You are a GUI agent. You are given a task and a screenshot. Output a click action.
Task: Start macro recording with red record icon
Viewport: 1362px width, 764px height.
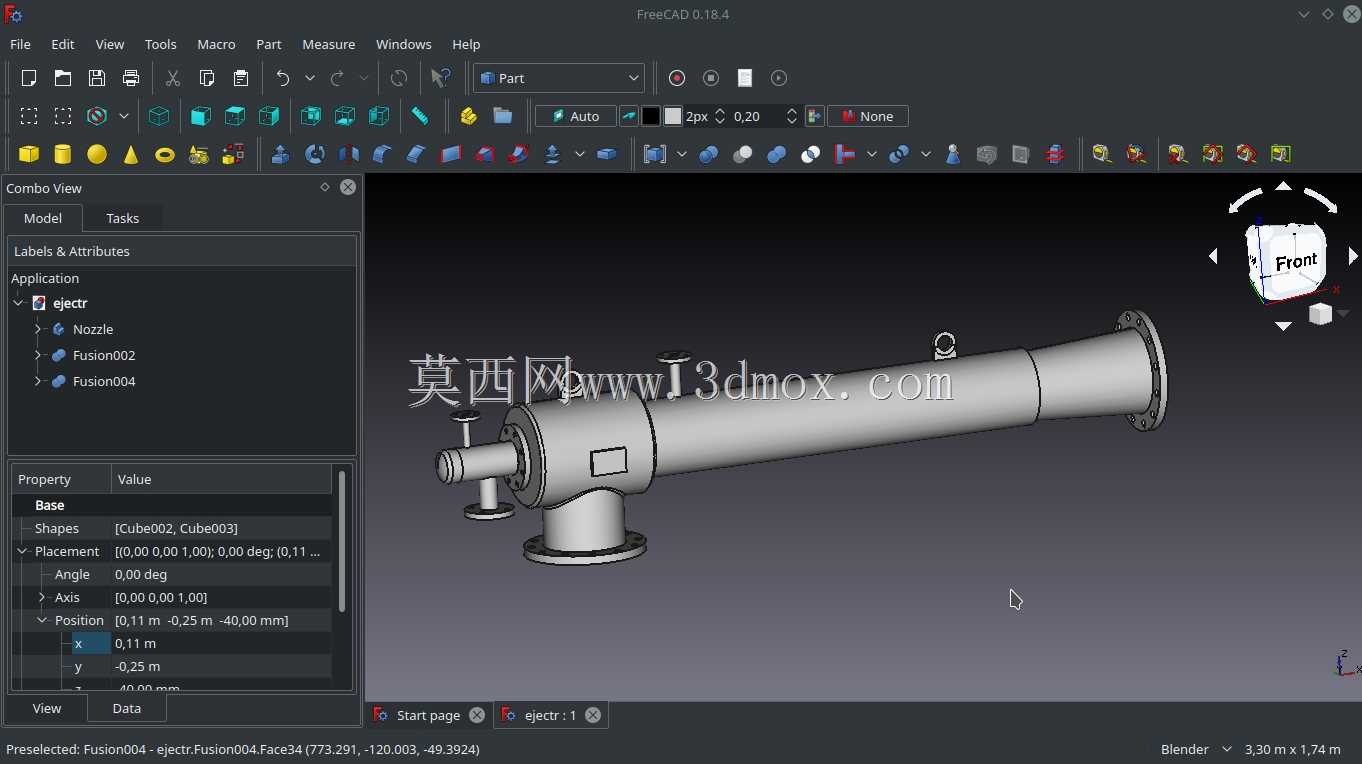(x=677, y=78)
